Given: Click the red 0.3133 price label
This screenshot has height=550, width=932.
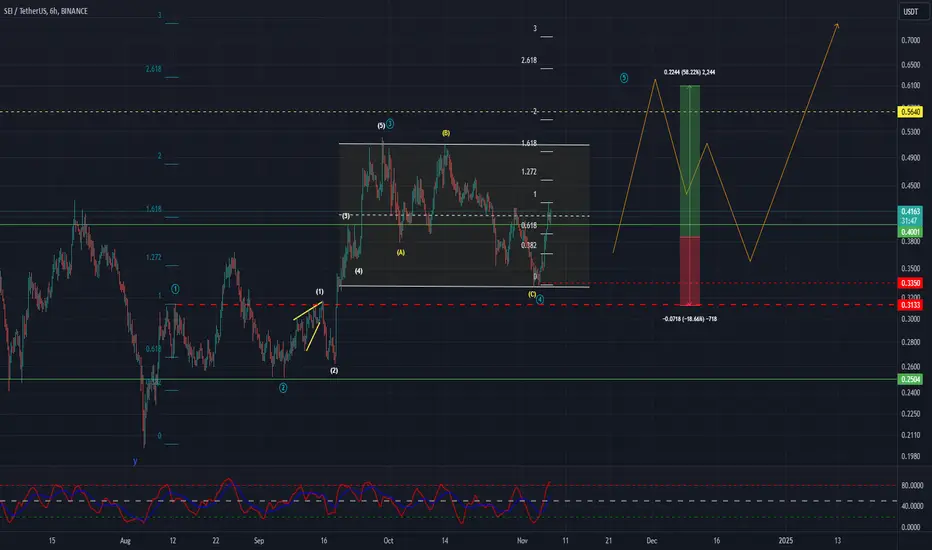Looking at the screenshot, I should coord(910,305).
